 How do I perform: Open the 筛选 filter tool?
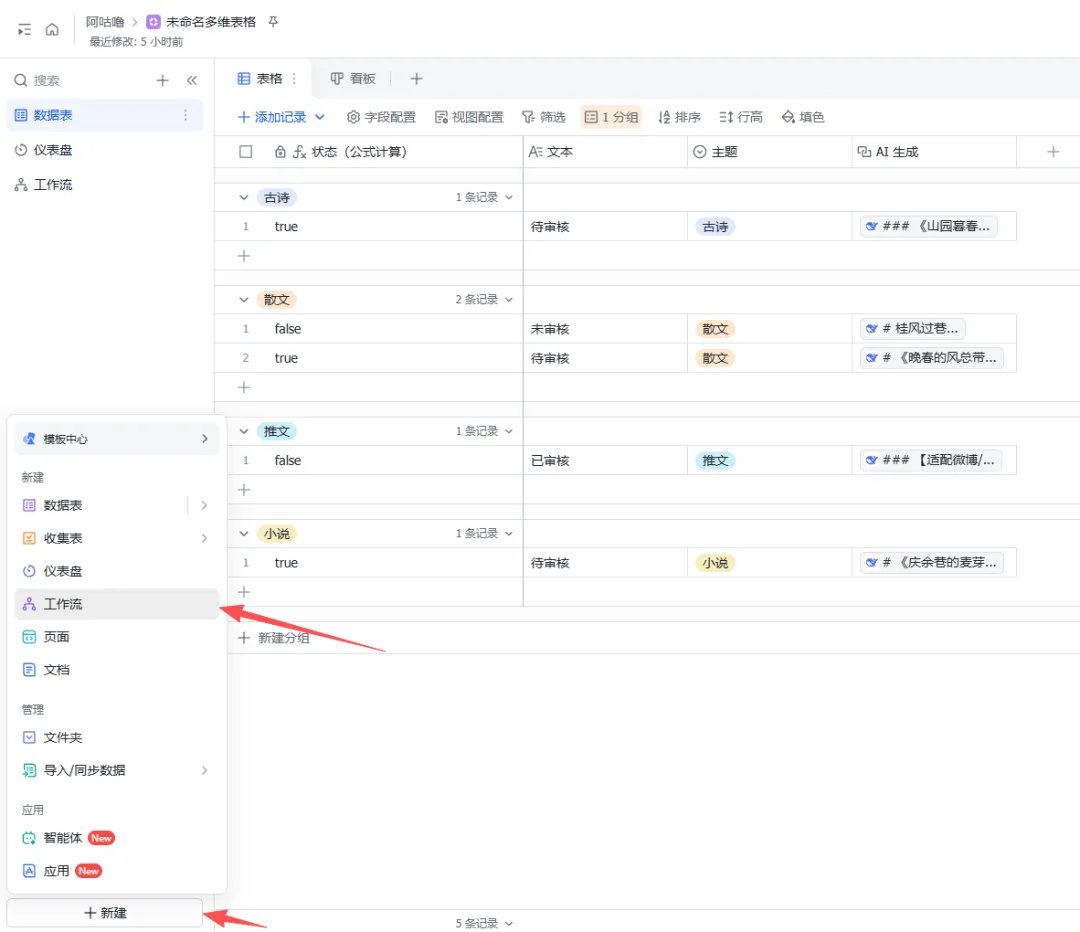(543, 117)
